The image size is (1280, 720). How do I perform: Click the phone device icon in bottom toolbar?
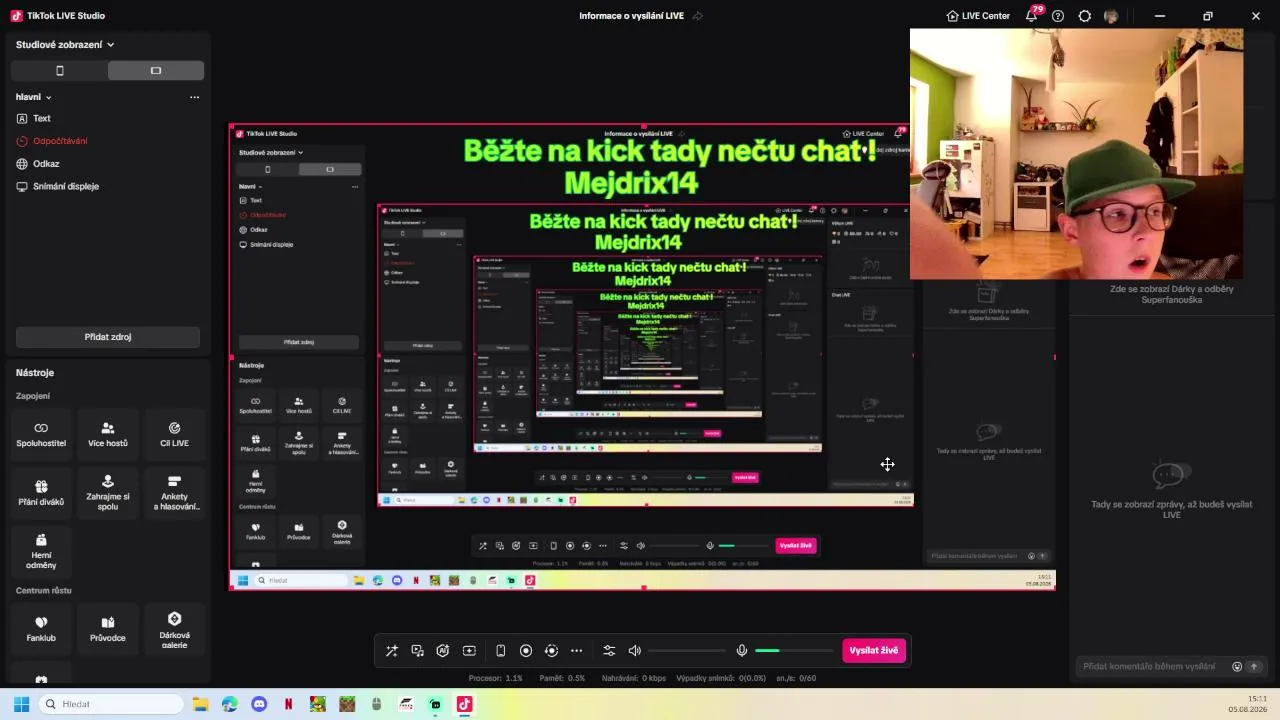coord(500,651)
